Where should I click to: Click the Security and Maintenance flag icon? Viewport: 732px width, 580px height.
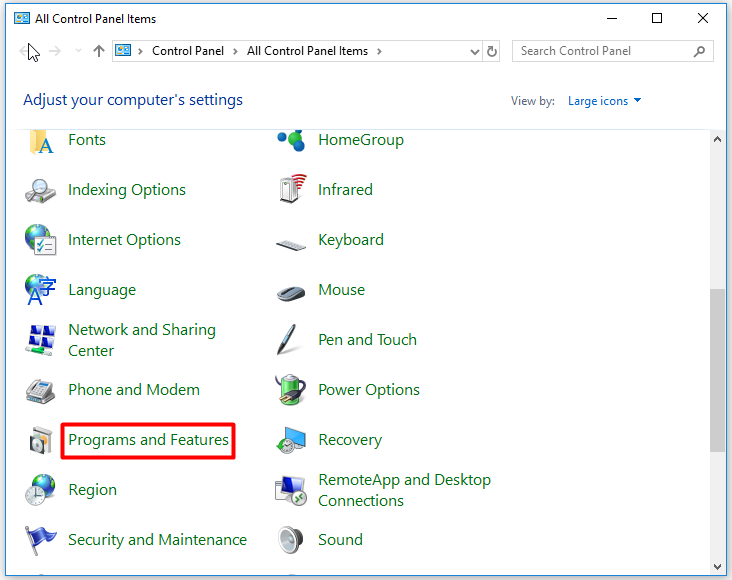41,540
